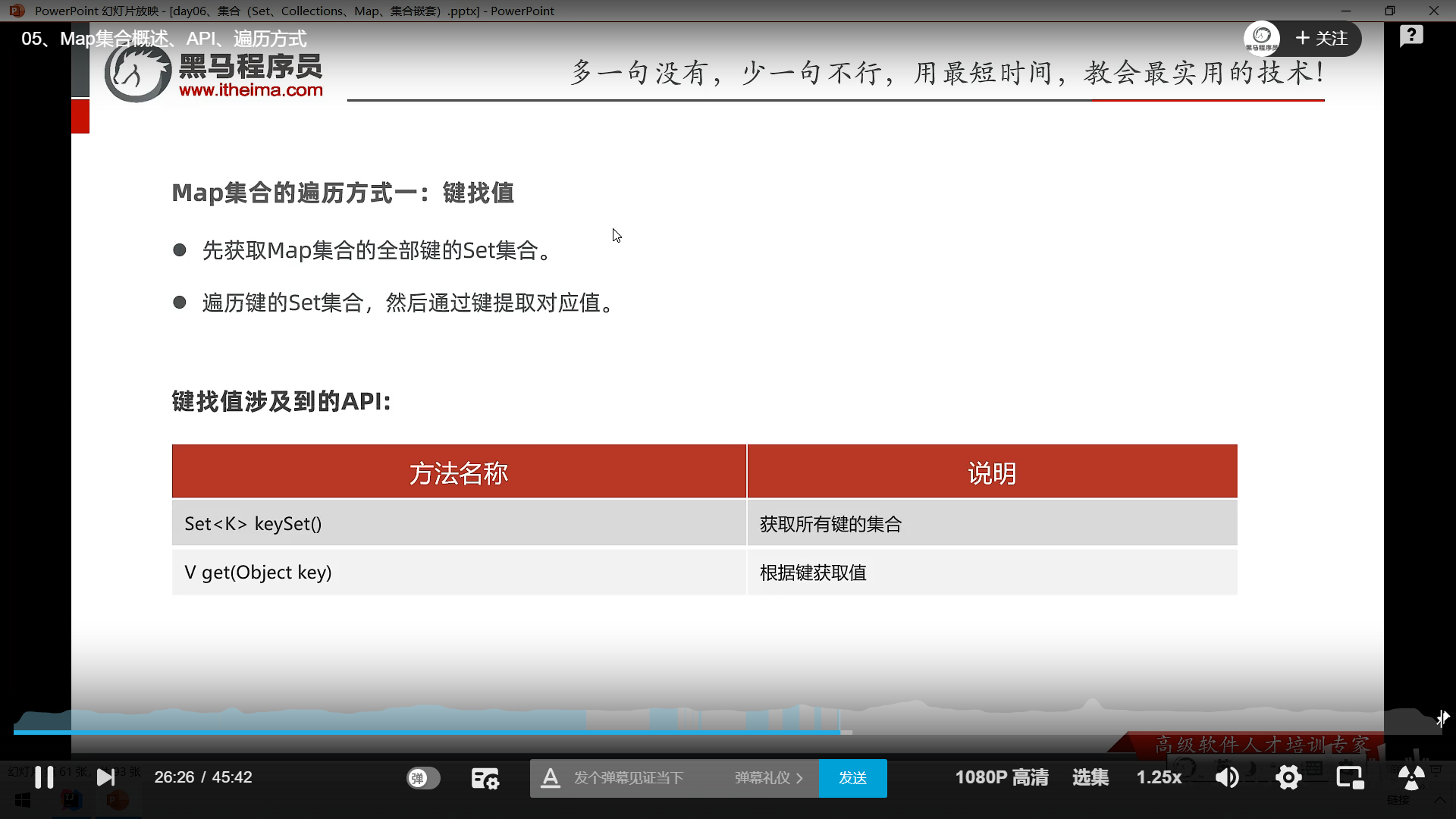The width and height of the screenshot is (1456, 819).
Task: Click the 关注 follow button
Action: click(x=1322, y=39)
